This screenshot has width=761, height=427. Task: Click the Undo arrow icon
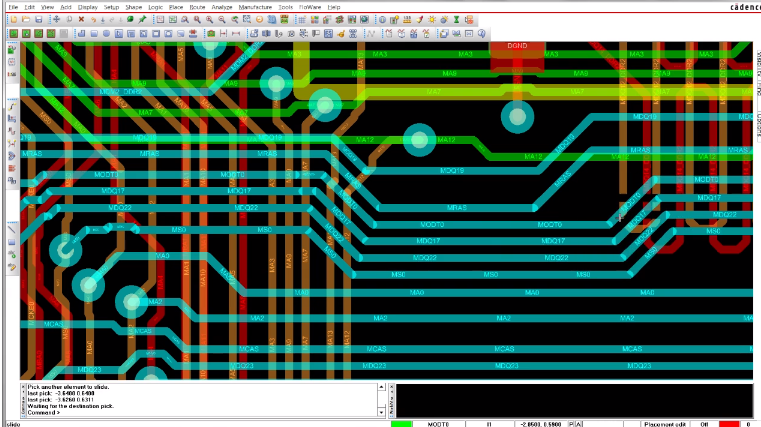click(93, 19)
